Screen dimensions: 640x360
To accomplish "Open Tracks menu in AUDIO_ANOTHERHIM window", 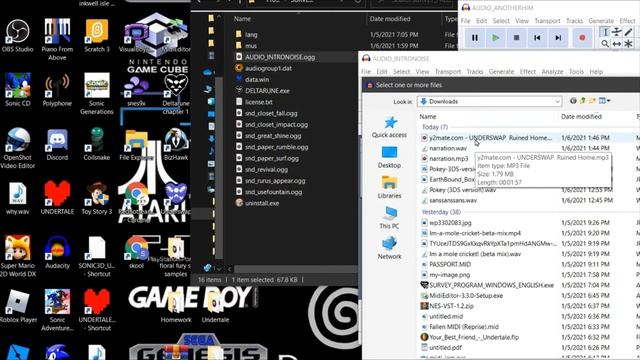I will pos(574,20).
